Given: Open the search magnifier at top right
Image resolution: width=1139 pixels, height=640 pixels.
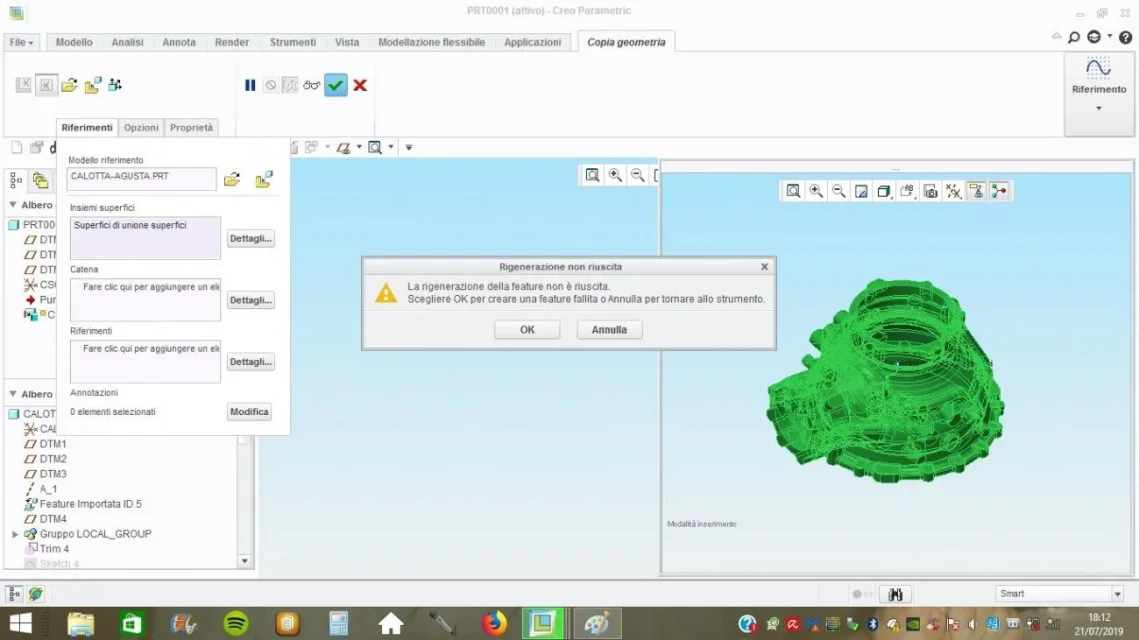Looking at the screenshot, I should click(1074, 37).
